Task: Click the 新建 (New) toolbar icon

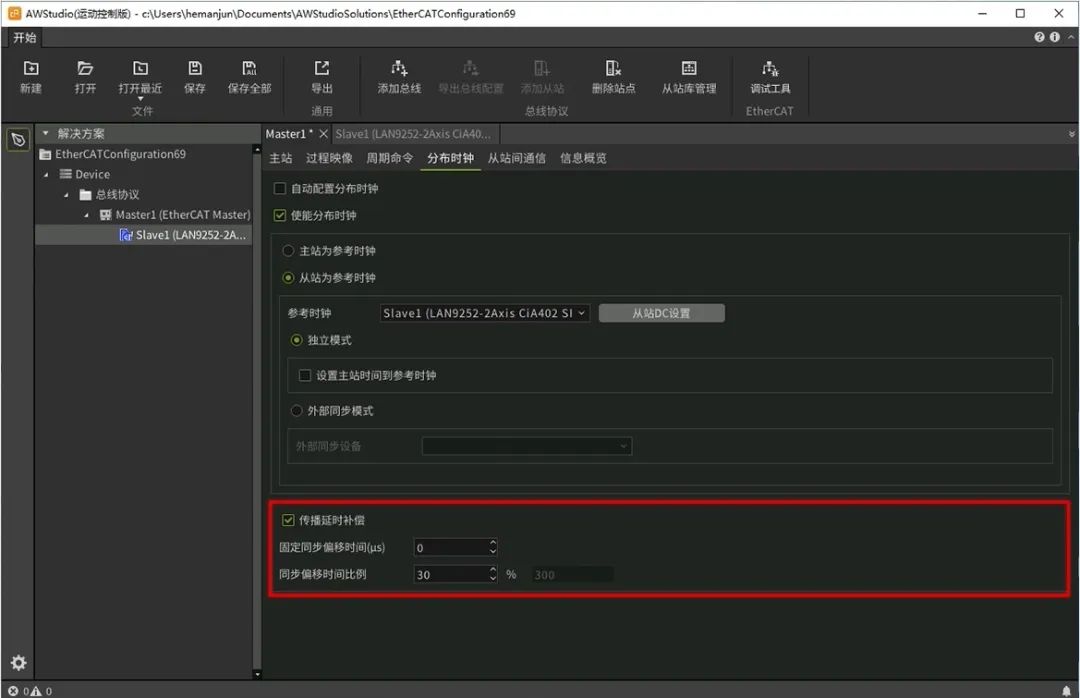Action: (x=31, y=69)
